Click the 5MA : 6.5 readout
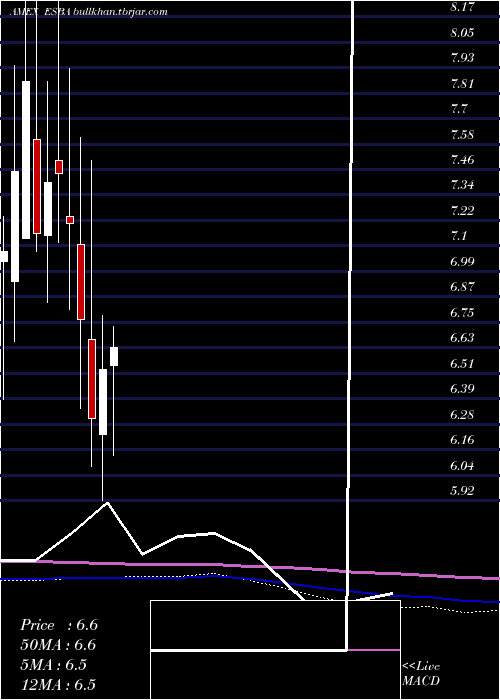The width and height of the screenshot is (500, 700). pyautogui.click(x=54, y=665)
